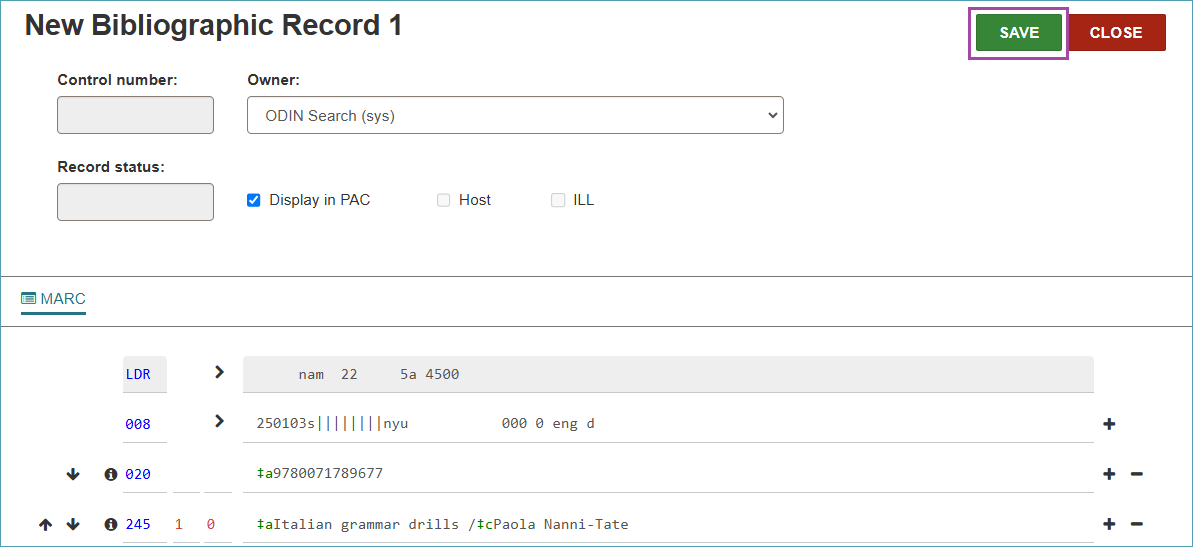The image size is (1193, 547).
Task: Click the plus icon on the 008 row
Action: coord(1109,424)
